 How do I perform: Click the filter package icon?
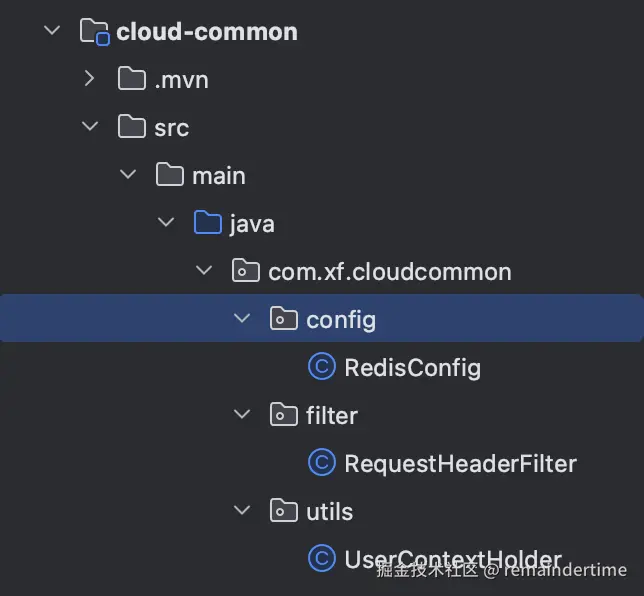click(x=284, y=415)
